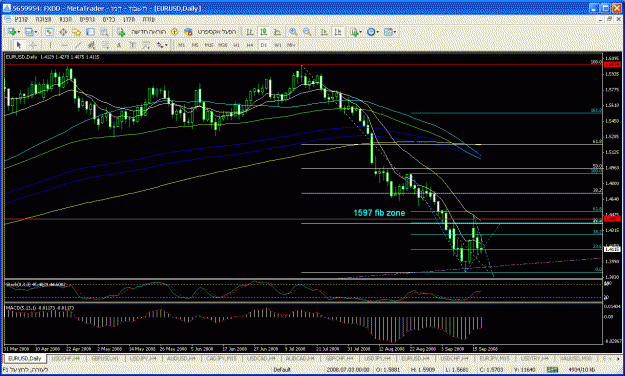Switch to the W1 weekly timeframe
625x376 pixels.
pyautogui.click(x=277, y=45)
